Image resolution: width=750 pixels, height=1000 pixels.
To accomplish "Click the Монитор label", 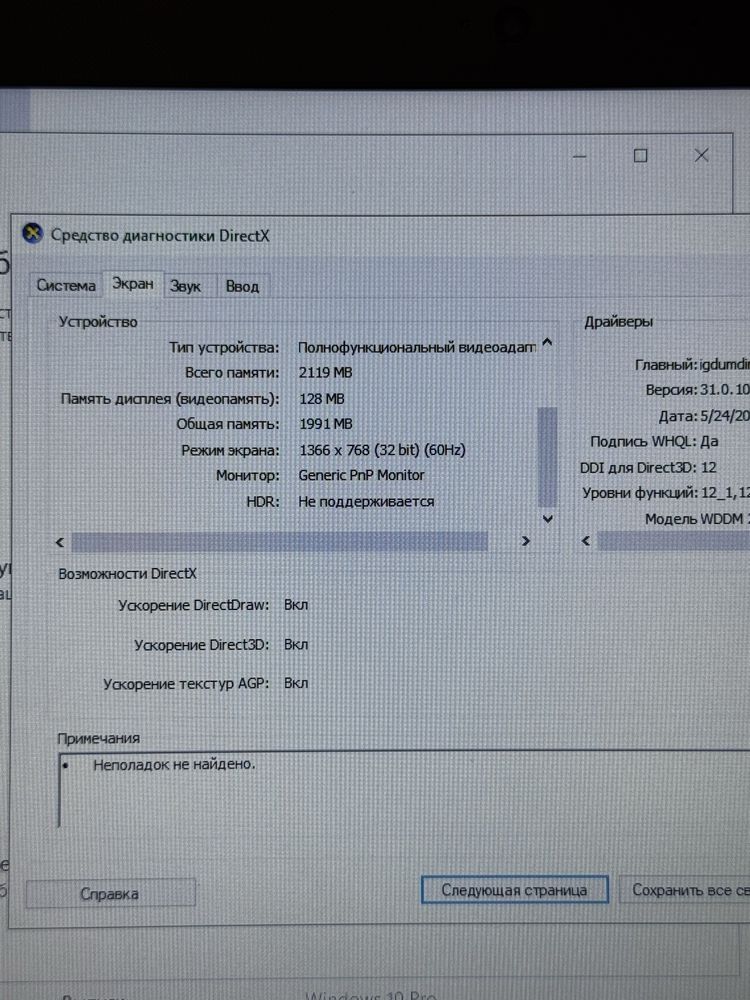I will [x=247, y=475].
